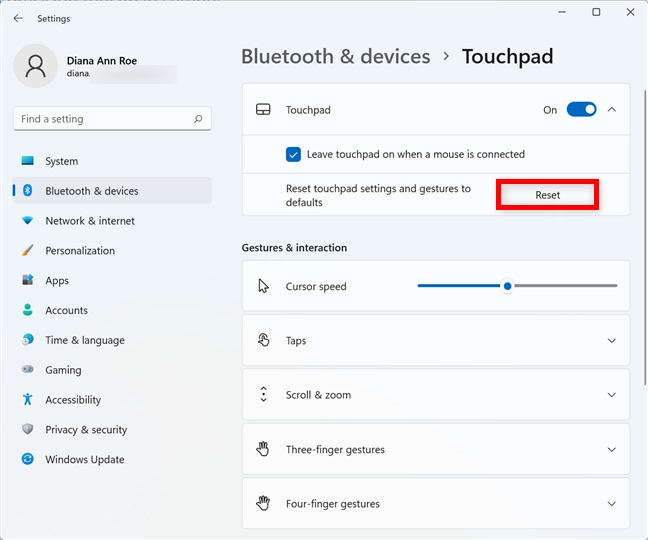This screenshot has height=540, width=648.
Task: Click the back arrow in Settings header
Action: [18, 18]
